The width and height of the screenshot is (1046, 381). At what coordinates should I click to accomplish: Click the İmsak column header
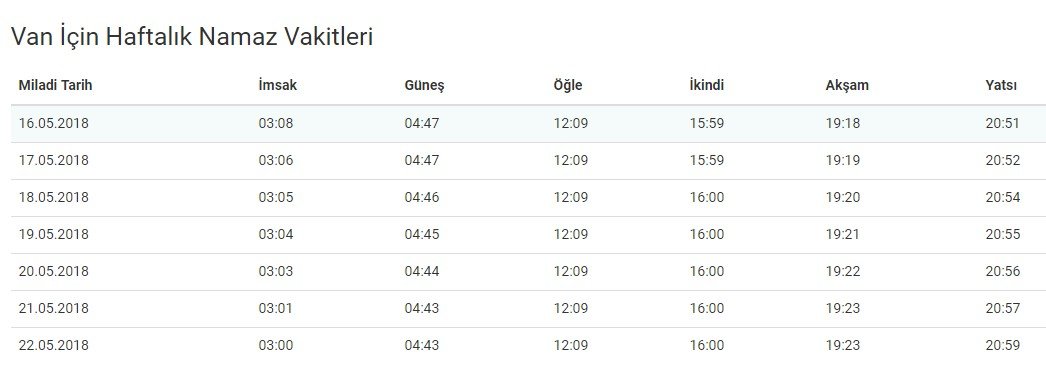point(278,85)
